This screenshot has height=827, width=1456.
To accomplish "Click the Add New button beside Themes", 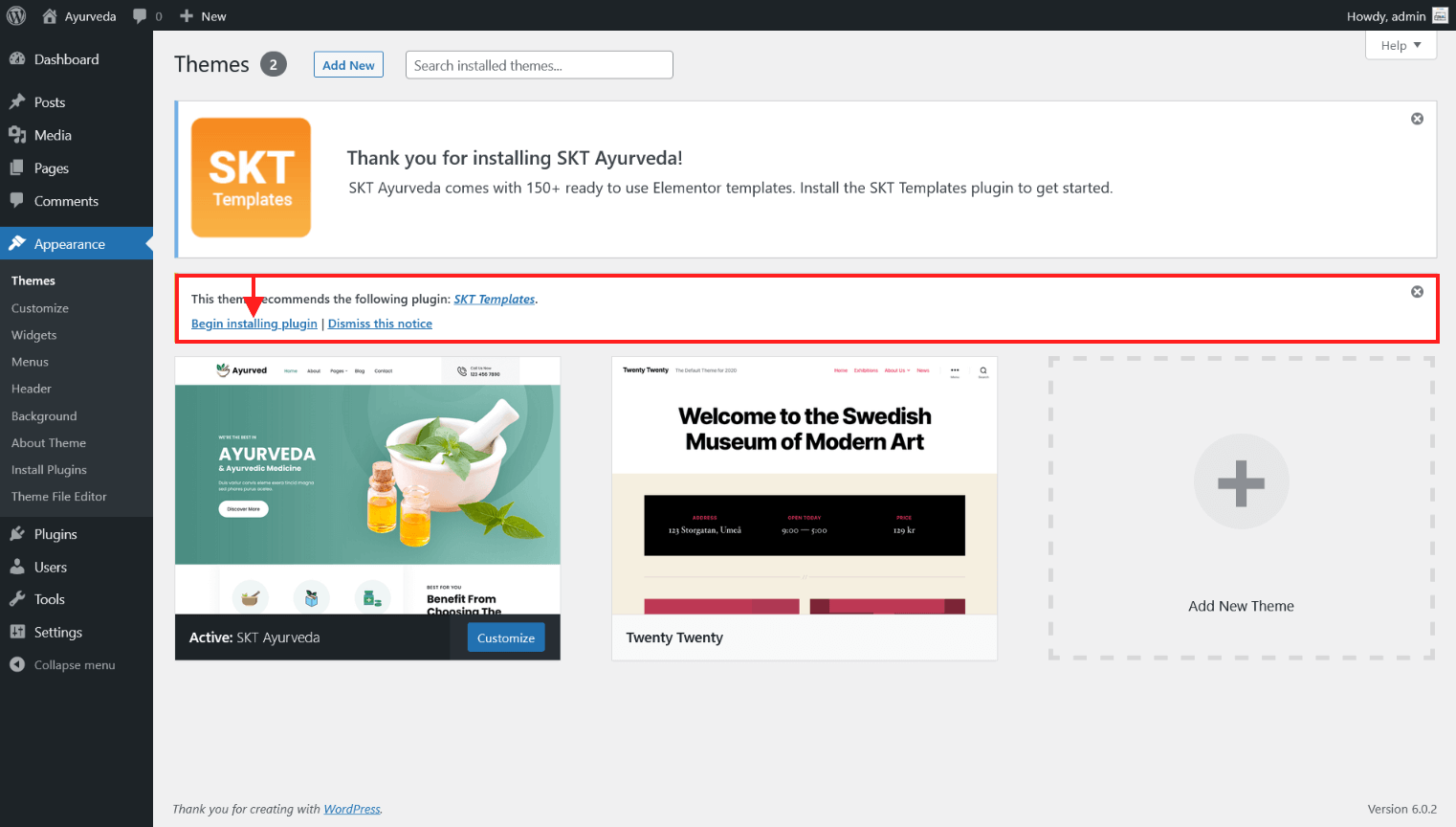I will [x=348, y=65].
